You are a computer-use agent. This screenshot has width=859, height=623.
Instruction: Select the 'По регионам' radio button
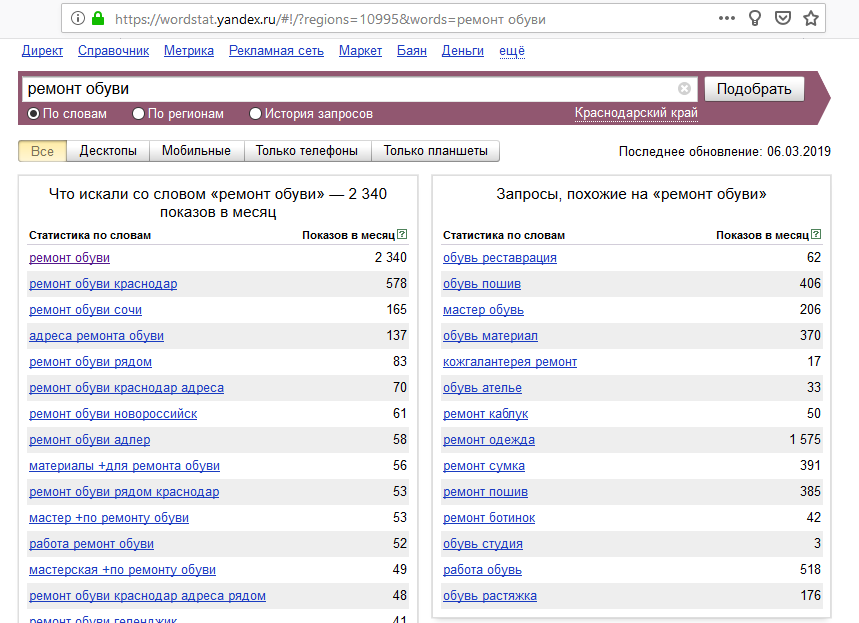pyautogui.click(x=138, y=113)
